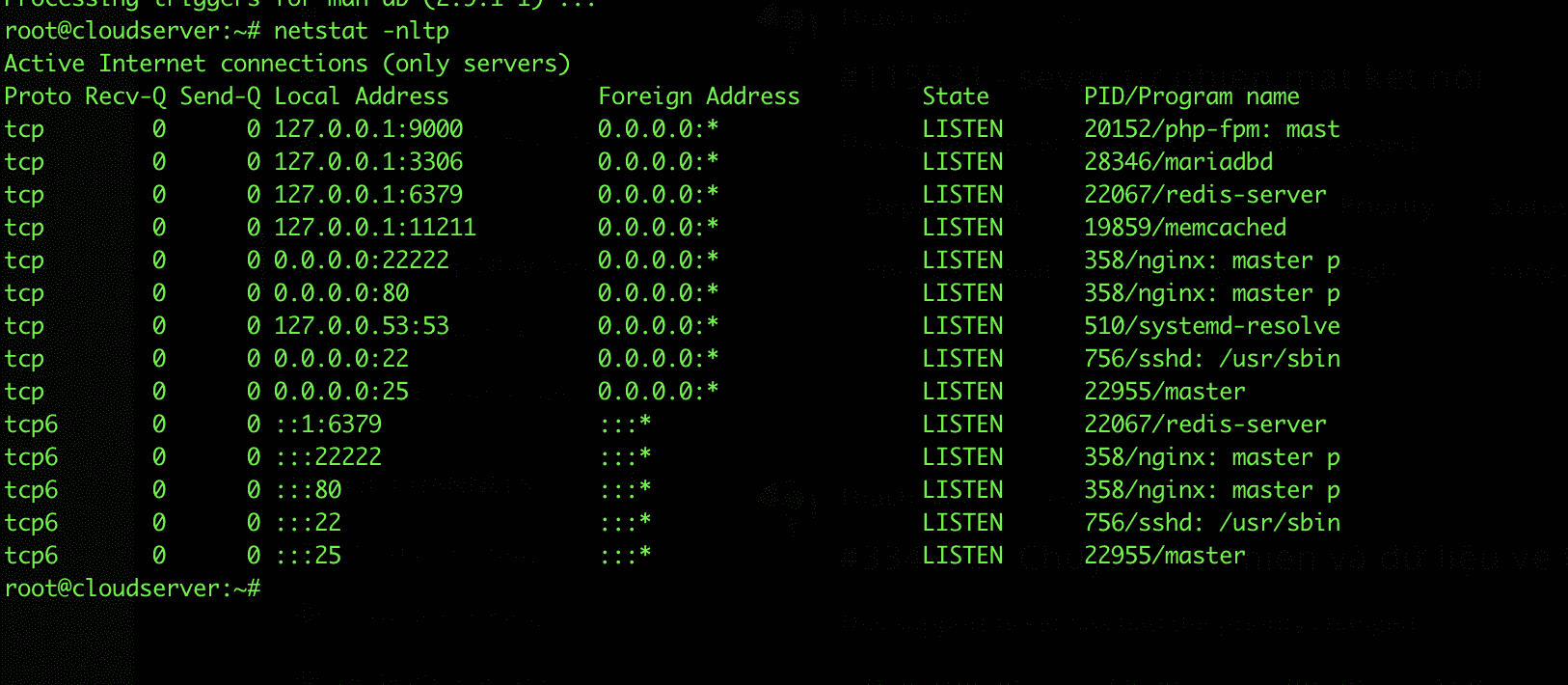The image size is (1568, 685).
Task: Click the 0.0.0.0:22222 local address
Action: tap(361, 260)
